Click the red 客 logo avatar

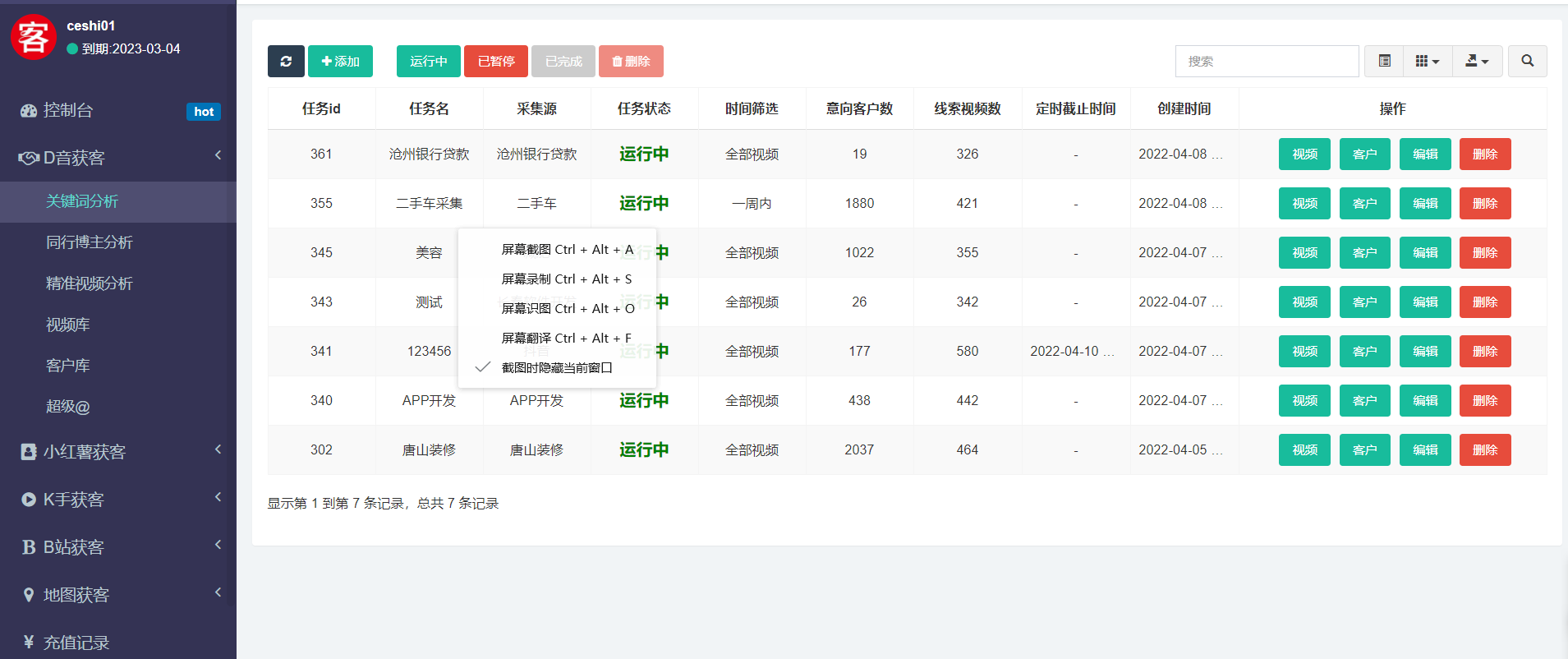click(33, 37)
